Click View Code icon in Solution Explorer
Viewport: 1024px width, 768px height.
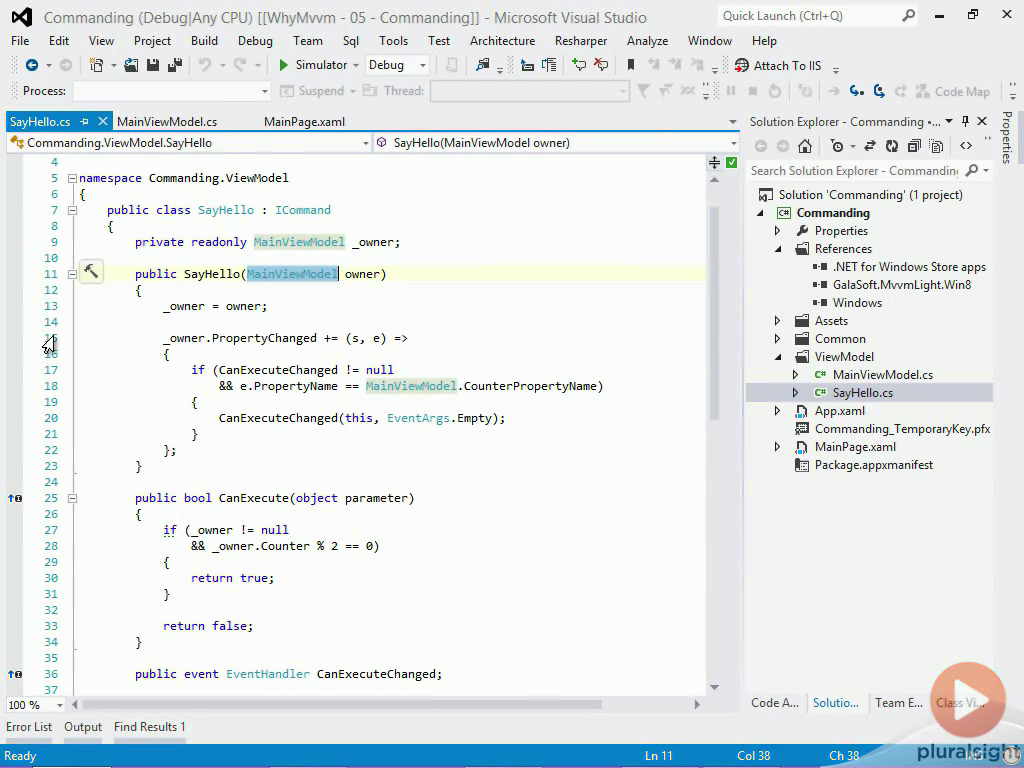point(966,146)
